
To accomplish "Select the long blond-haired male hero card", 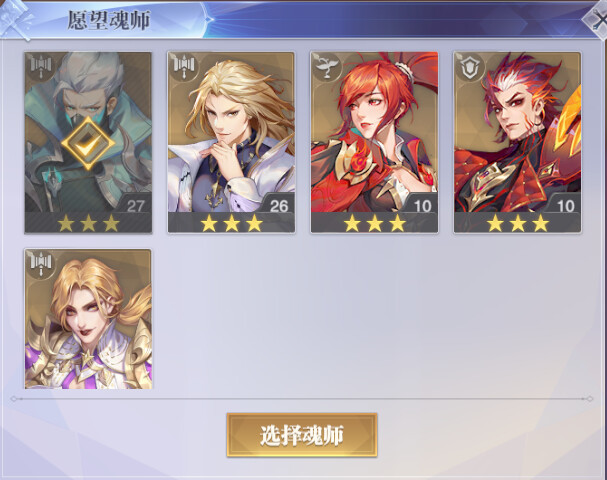I will [231, 142].
